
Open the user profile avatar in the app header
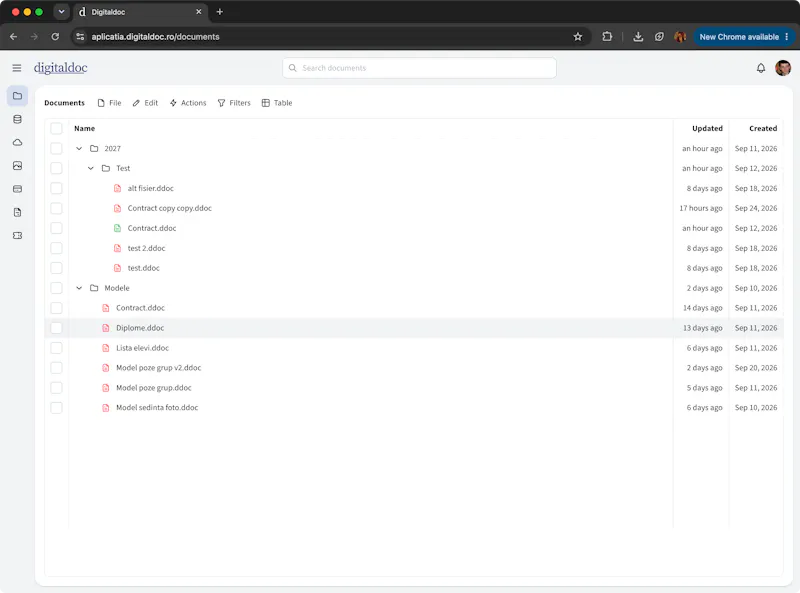point(783,68)
